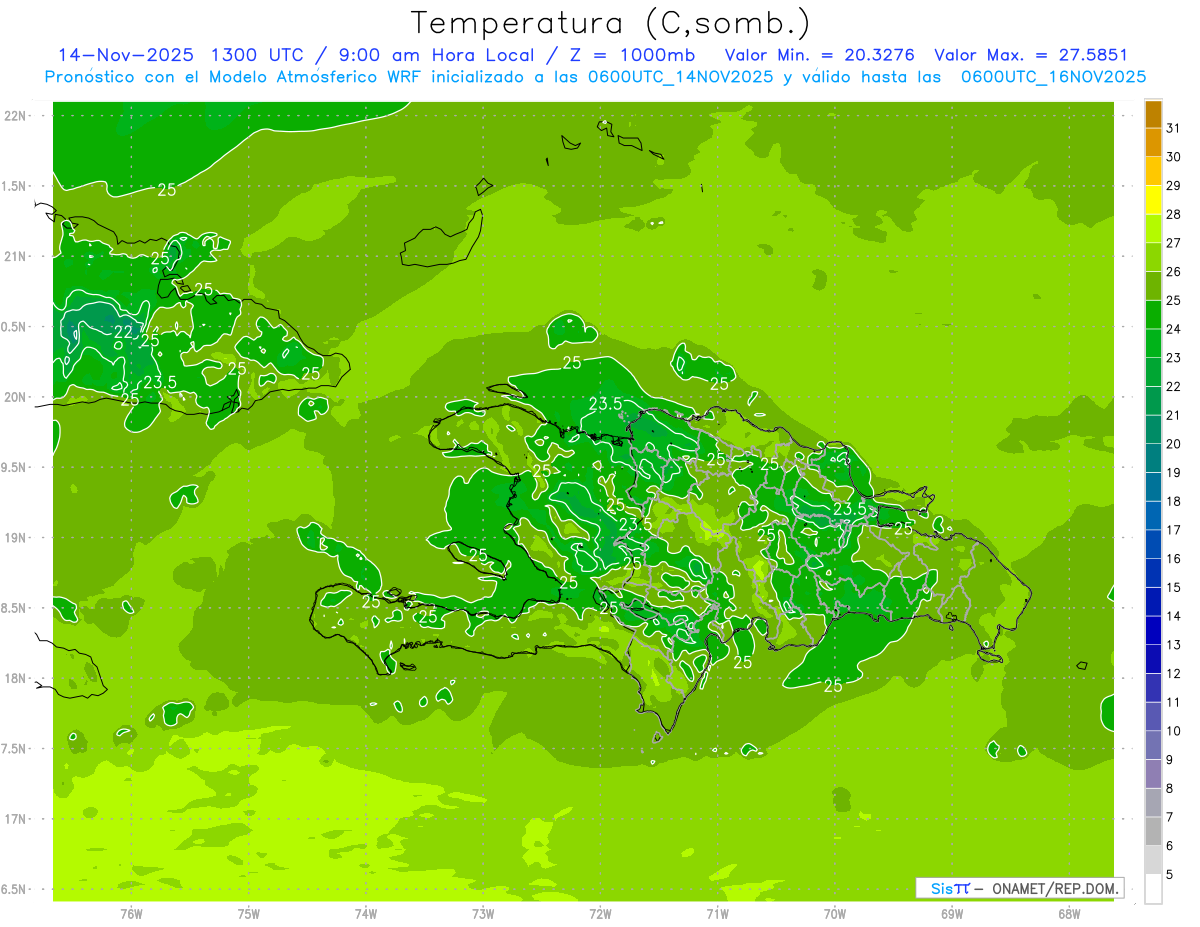Click the yellow colorbar segment between 28 and 29
The image size is (1200, 927).
point(1153,201)
